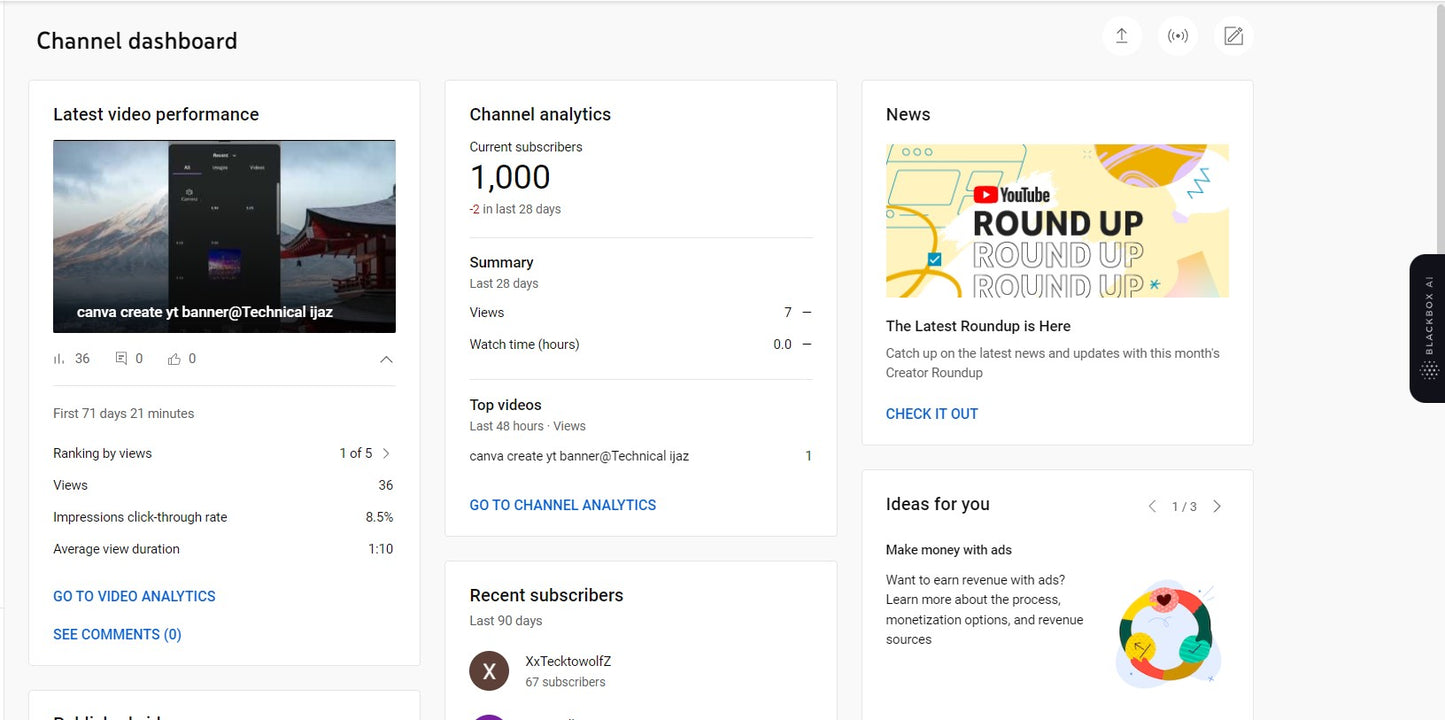
Task: Click the likes thumbs-up icon
Action: tap(173, 358)
